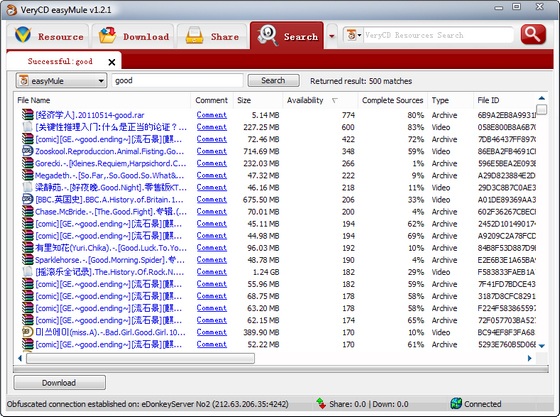Click the Download tab folder icon
Screen dimensions: 560x417
coord(108,35)
